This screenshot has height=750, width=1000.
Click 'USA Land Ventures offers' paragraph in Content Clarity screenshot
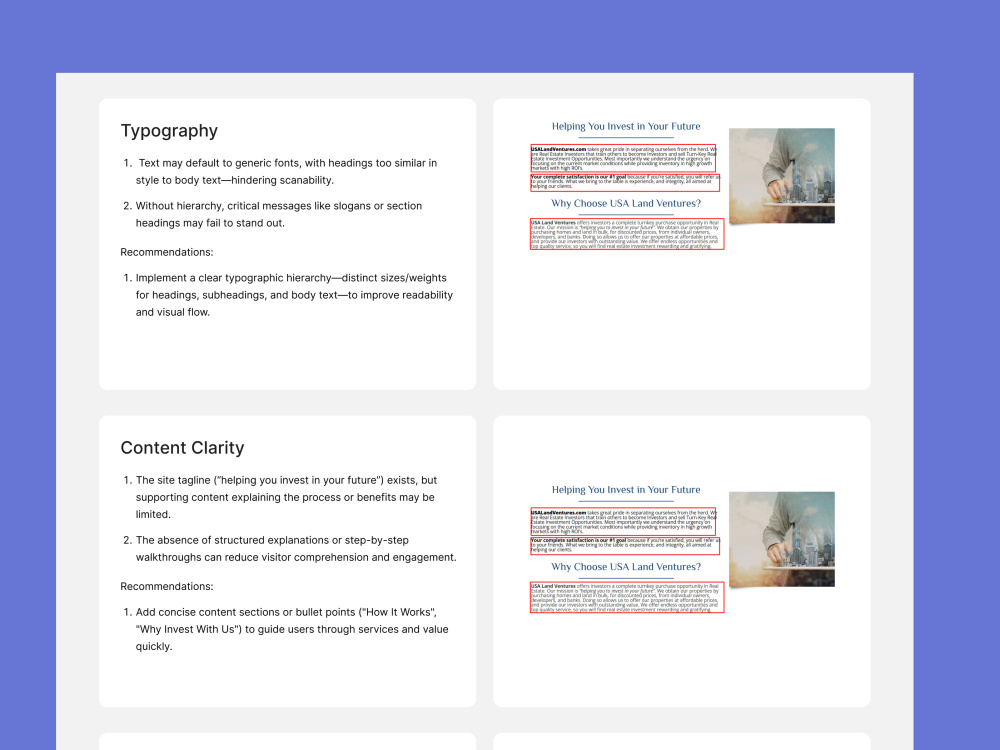coord(627,598)
